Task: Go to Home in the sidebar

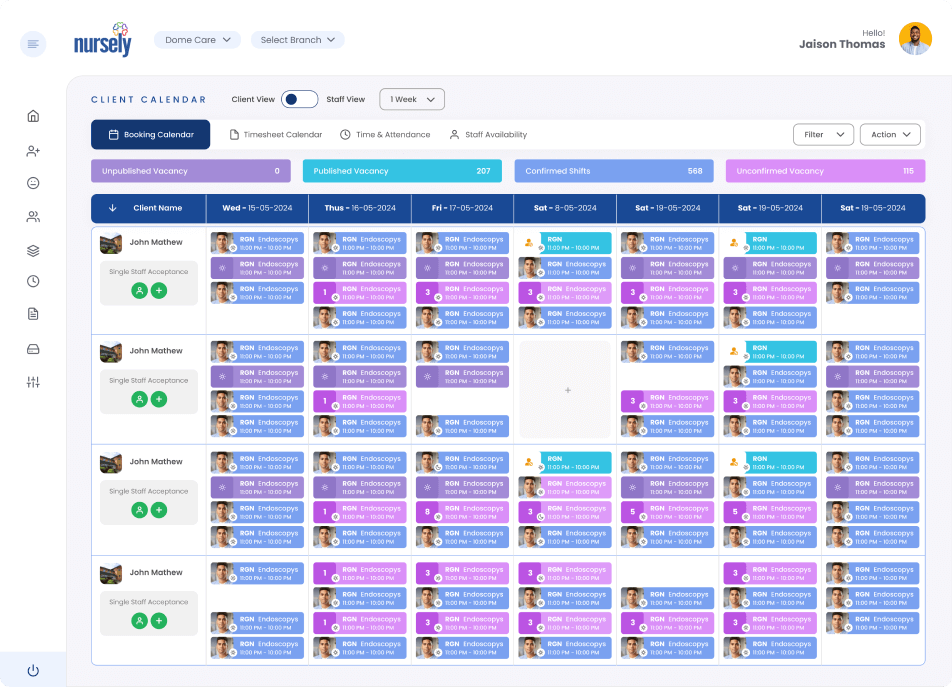Action: 33,116
